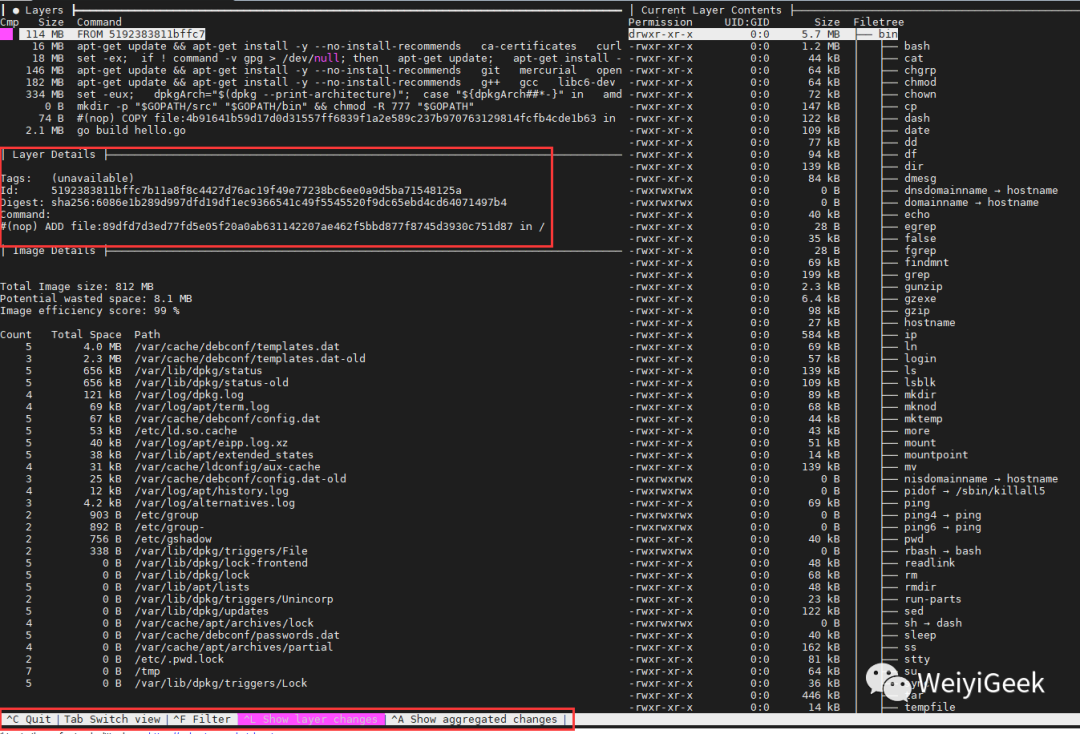The width and height of the screenshot is (1080, 734).
Task: Select the FROM 5192383811bffc7 layer row
Action: [112, 34]
